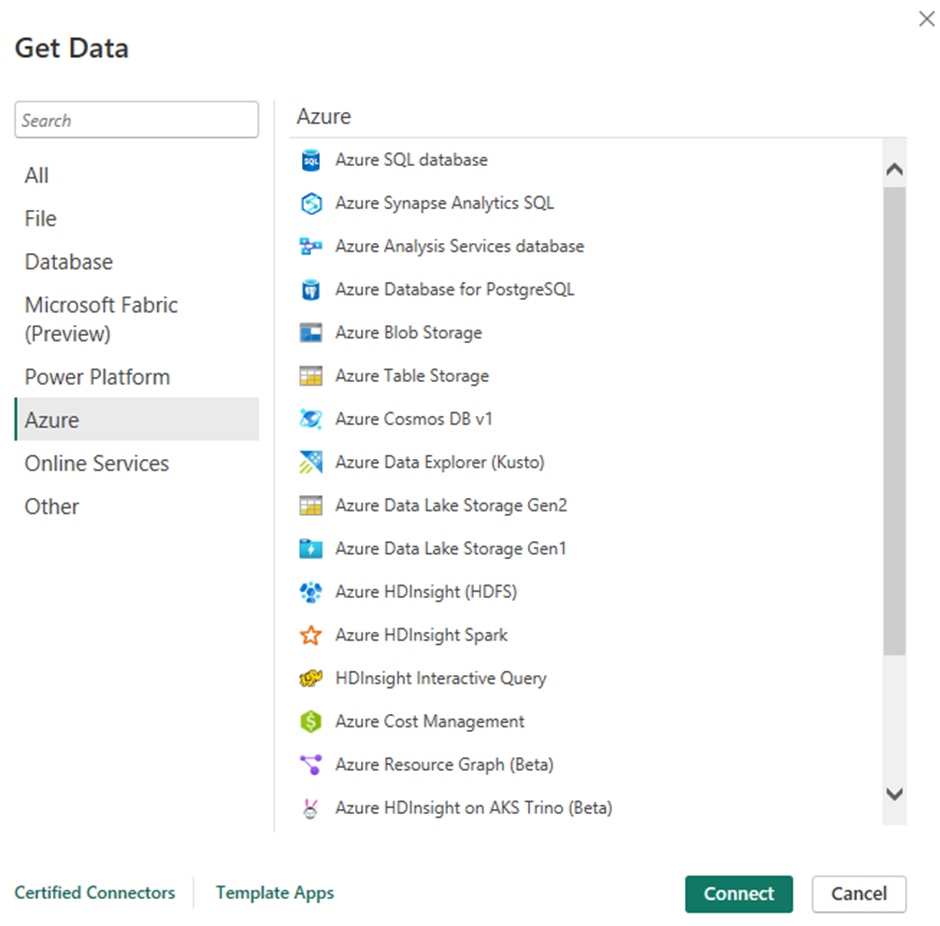
Task: Click the Azure Analysis Services database icon
Action: point(311,247)
